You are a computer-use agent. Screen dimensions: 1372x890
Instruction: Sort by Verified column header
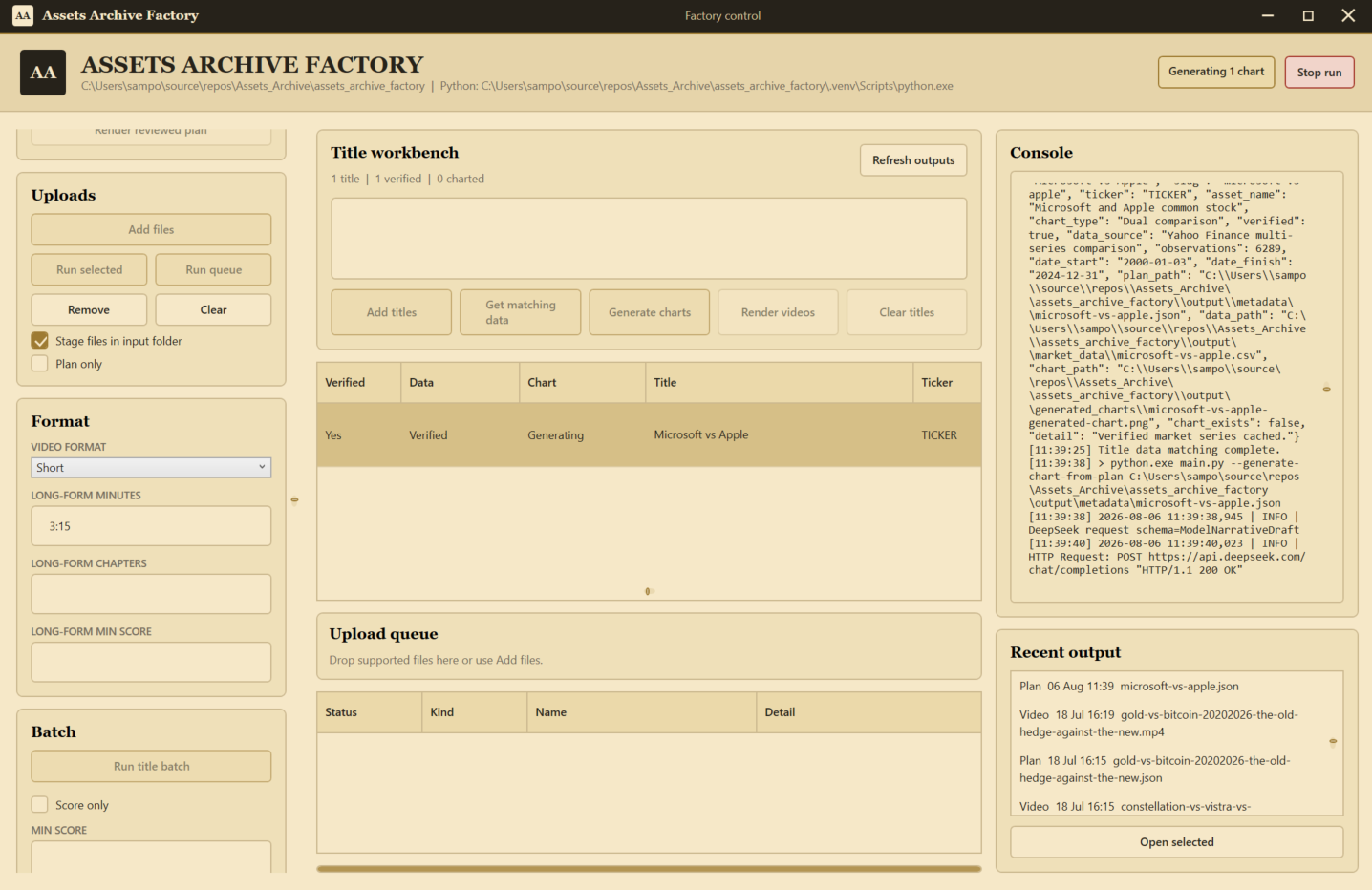(359, 382)
